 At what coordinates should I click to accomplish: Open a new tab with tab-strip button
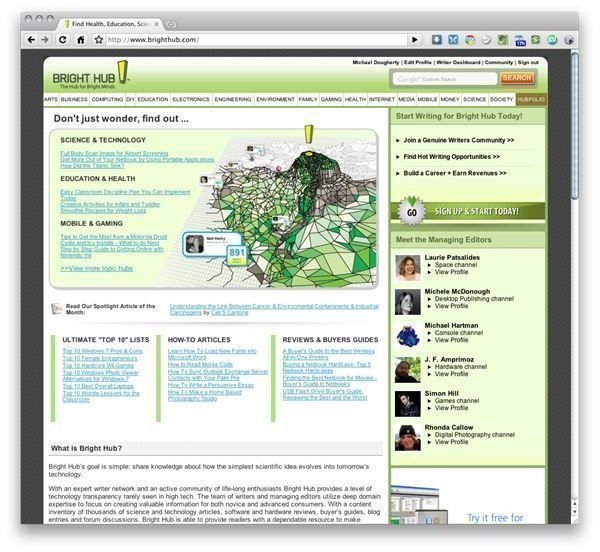coord(171,24)
